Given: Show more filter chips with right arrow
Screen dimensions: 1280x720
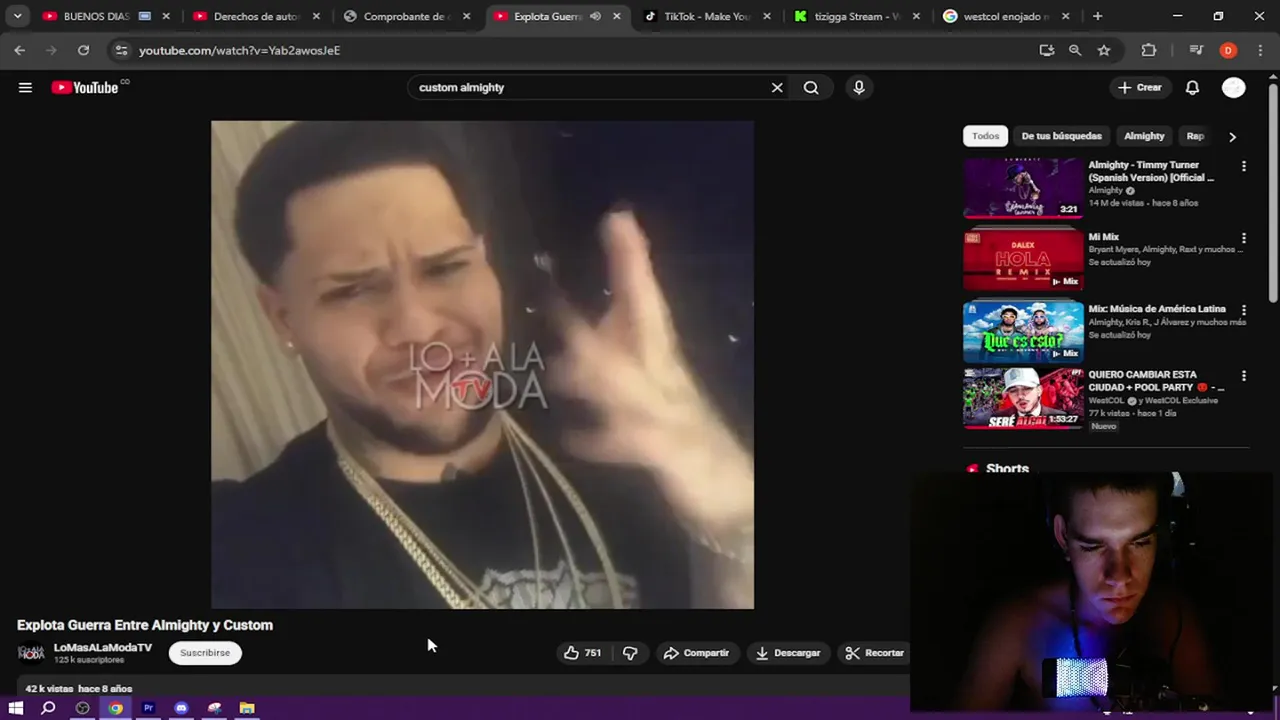Looking at the screenshot, I should [1232, 136].
